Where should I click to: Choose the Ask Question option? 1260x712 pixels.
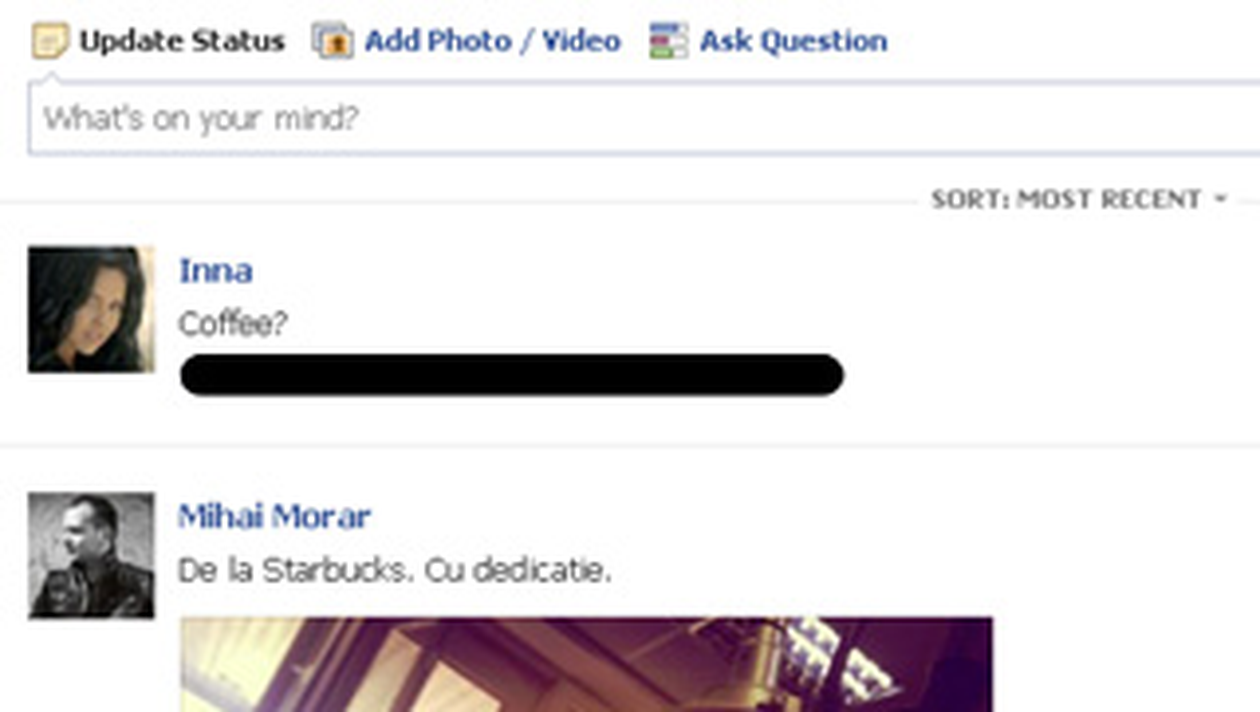pos(793,41)
